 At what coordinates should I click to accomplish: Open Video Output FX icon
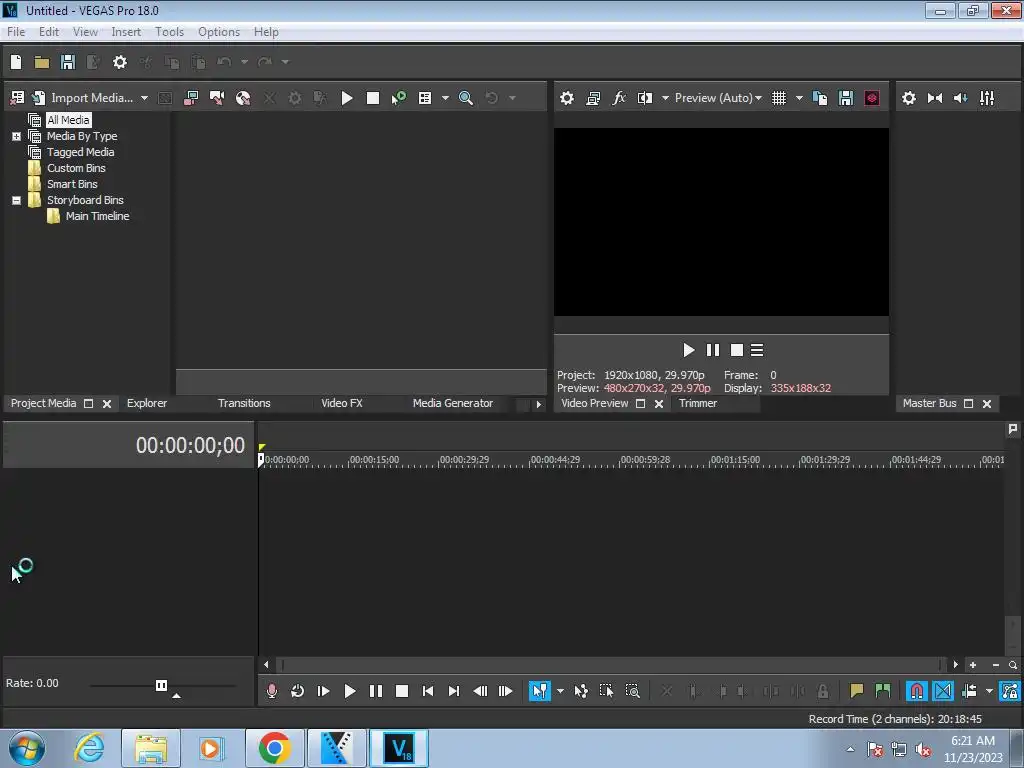click(619, 98)
